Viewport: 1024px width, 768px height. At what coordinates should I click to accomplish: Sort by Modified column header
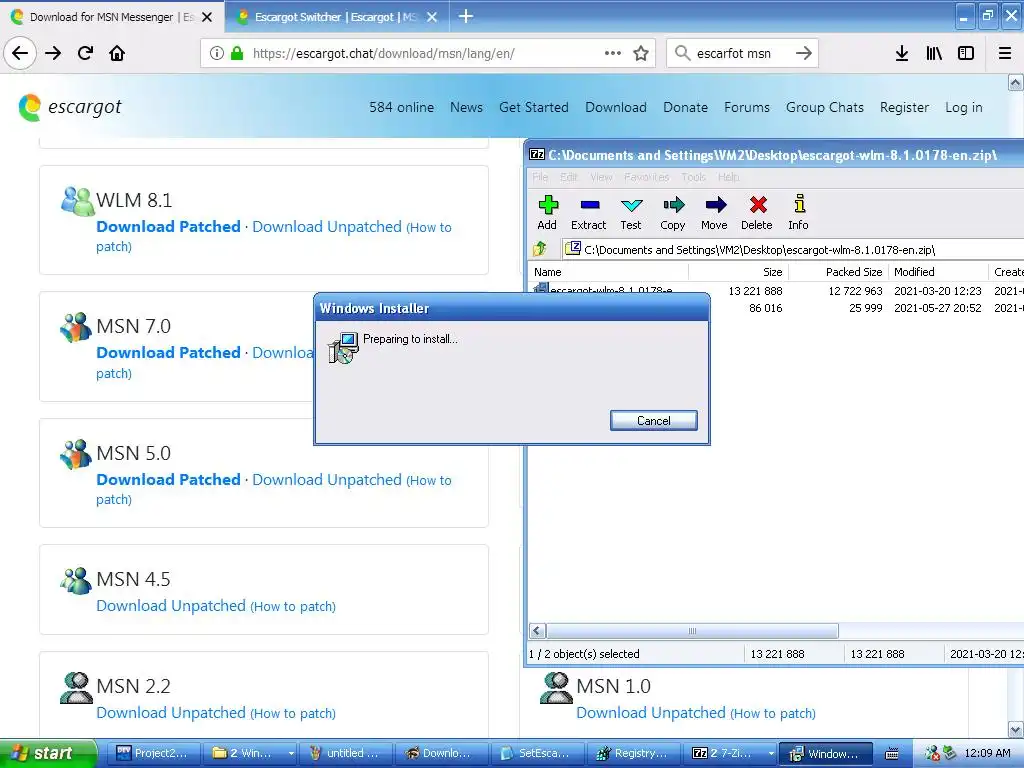click(938, 272)
